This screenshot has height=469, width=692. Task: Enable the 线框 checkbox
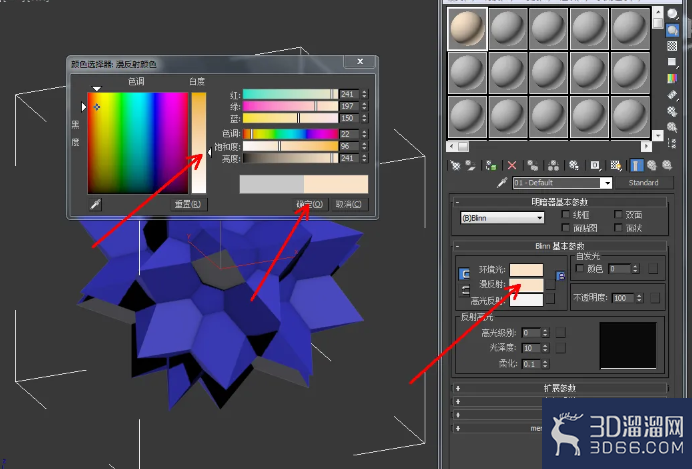tap(565, 214)
